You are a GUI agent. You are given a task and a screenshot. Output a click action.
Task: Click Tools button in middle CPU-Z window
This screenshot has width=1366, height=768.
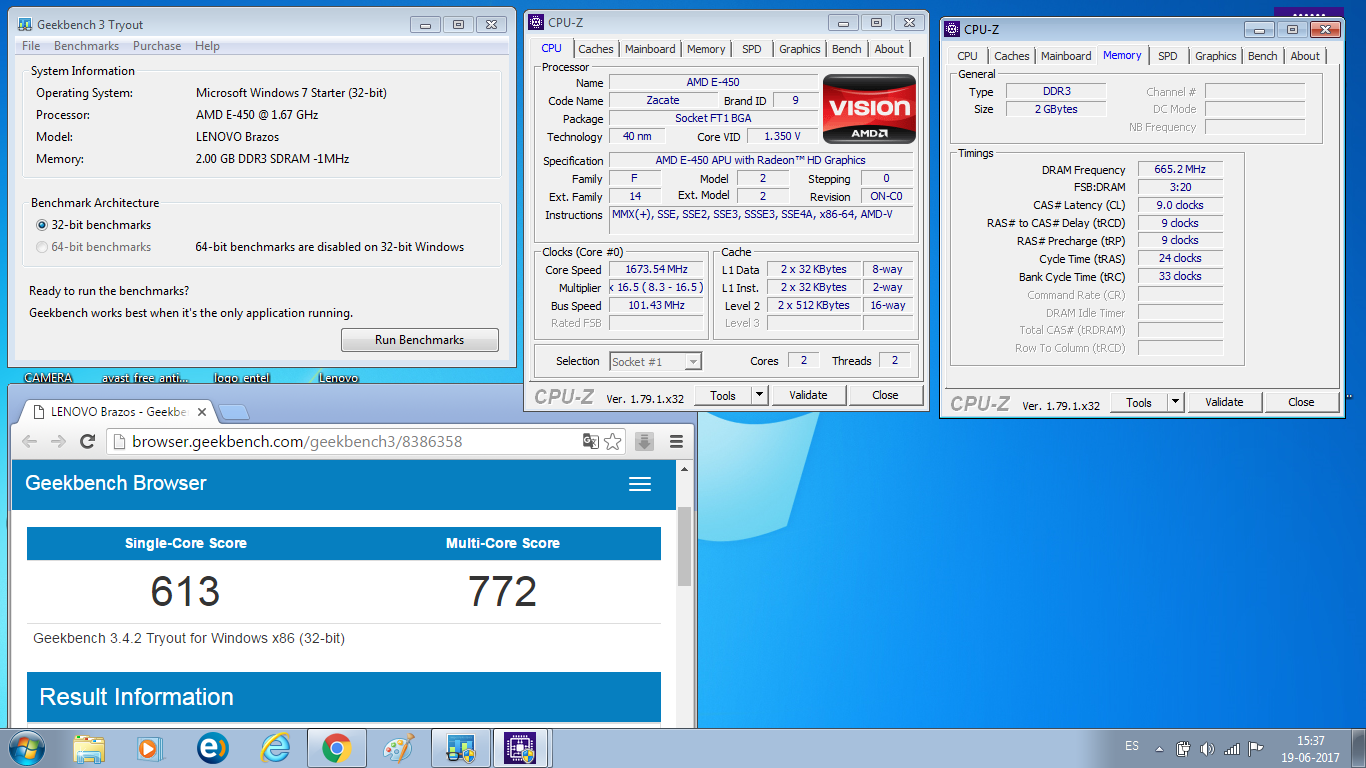pos(723,395)
